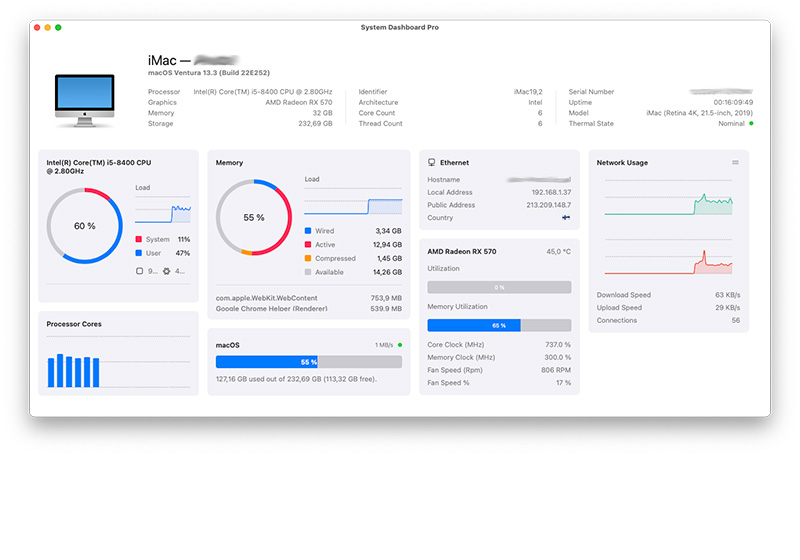This screenshot has height=560, width=800.
Task: Click the Upload Speed value 29 KB/s
Action: tap(728, 308)
